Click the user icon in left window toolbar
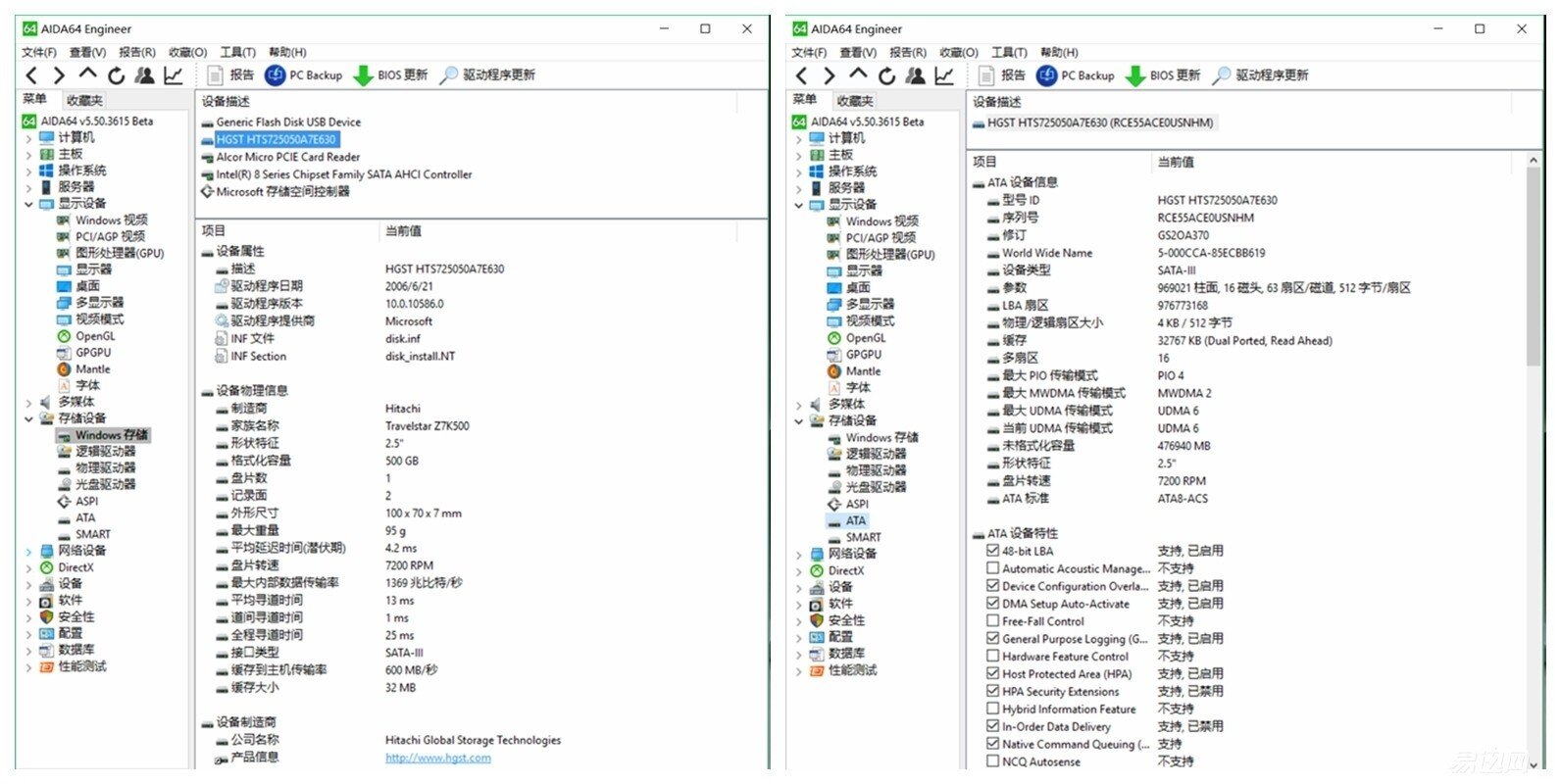This screenshot has width=1561, height=784. 145,75
